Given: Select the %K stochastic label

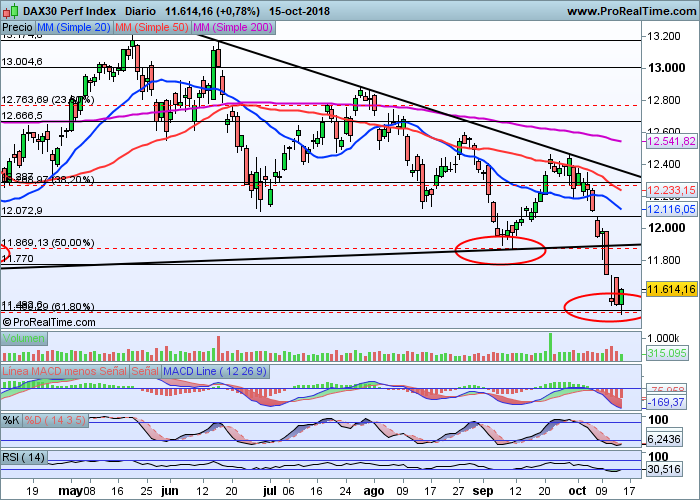Looking at the screenshot, I should [x=12, y=419].
